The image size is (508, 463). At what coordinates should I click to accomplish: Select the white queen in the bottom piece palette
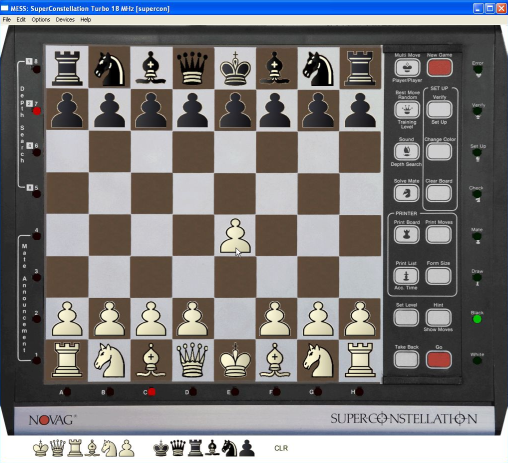click(x=58, y=448)
